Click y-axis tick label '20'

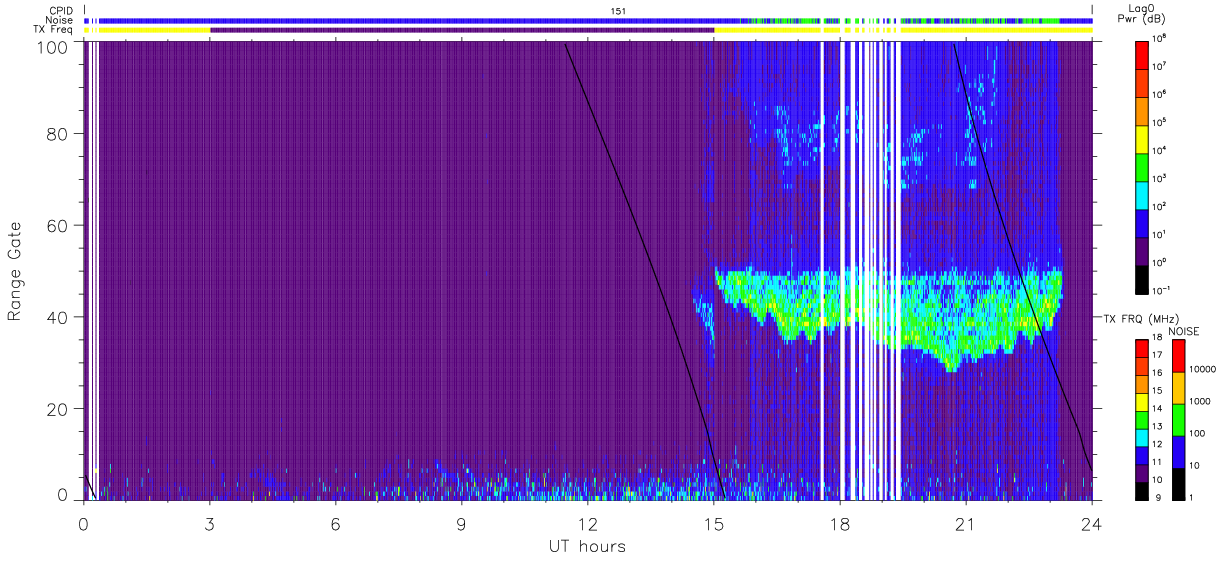[58, 409]
